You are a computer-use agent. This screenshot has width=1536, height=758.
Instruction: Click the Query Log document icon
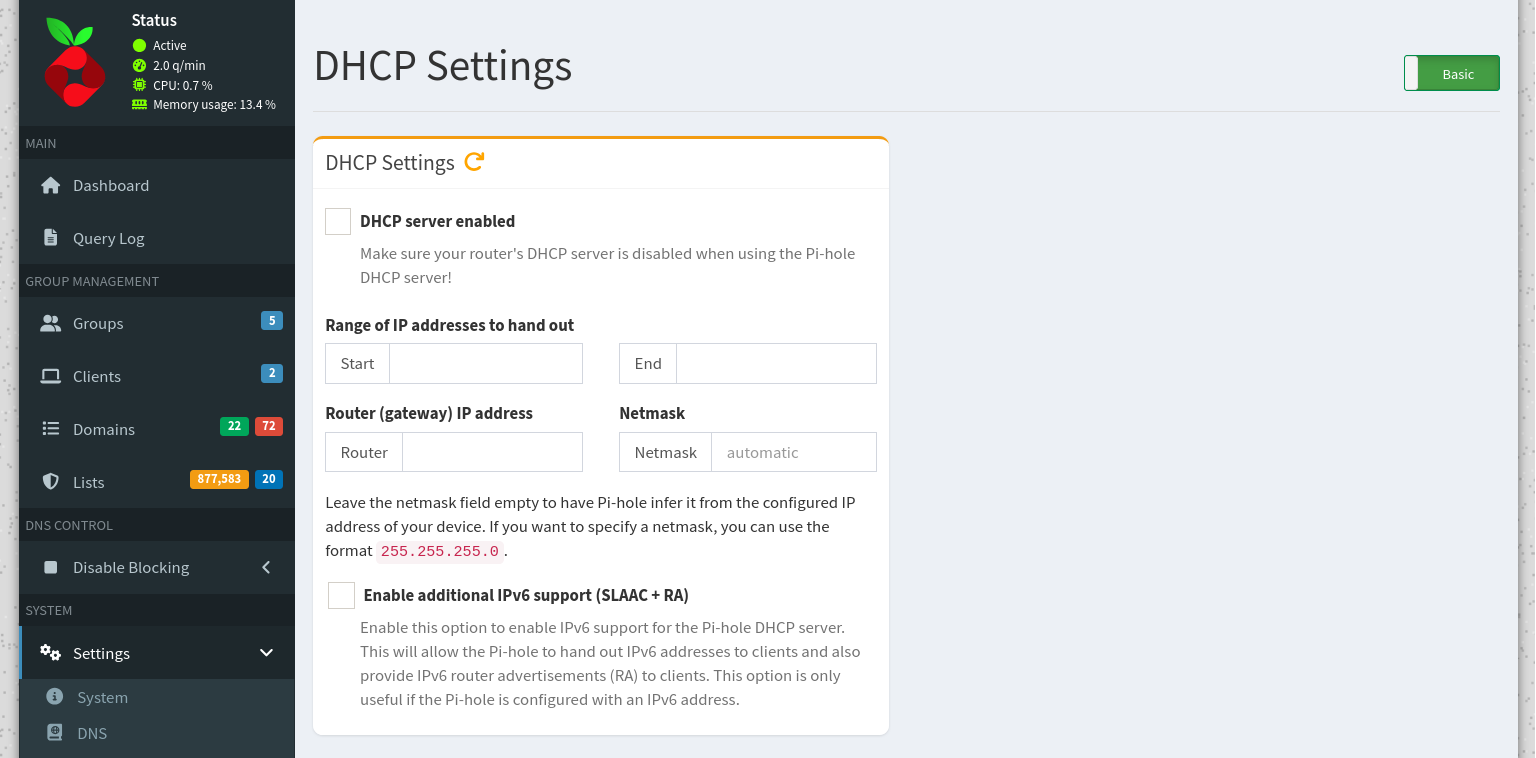click(x=50, y=238)
